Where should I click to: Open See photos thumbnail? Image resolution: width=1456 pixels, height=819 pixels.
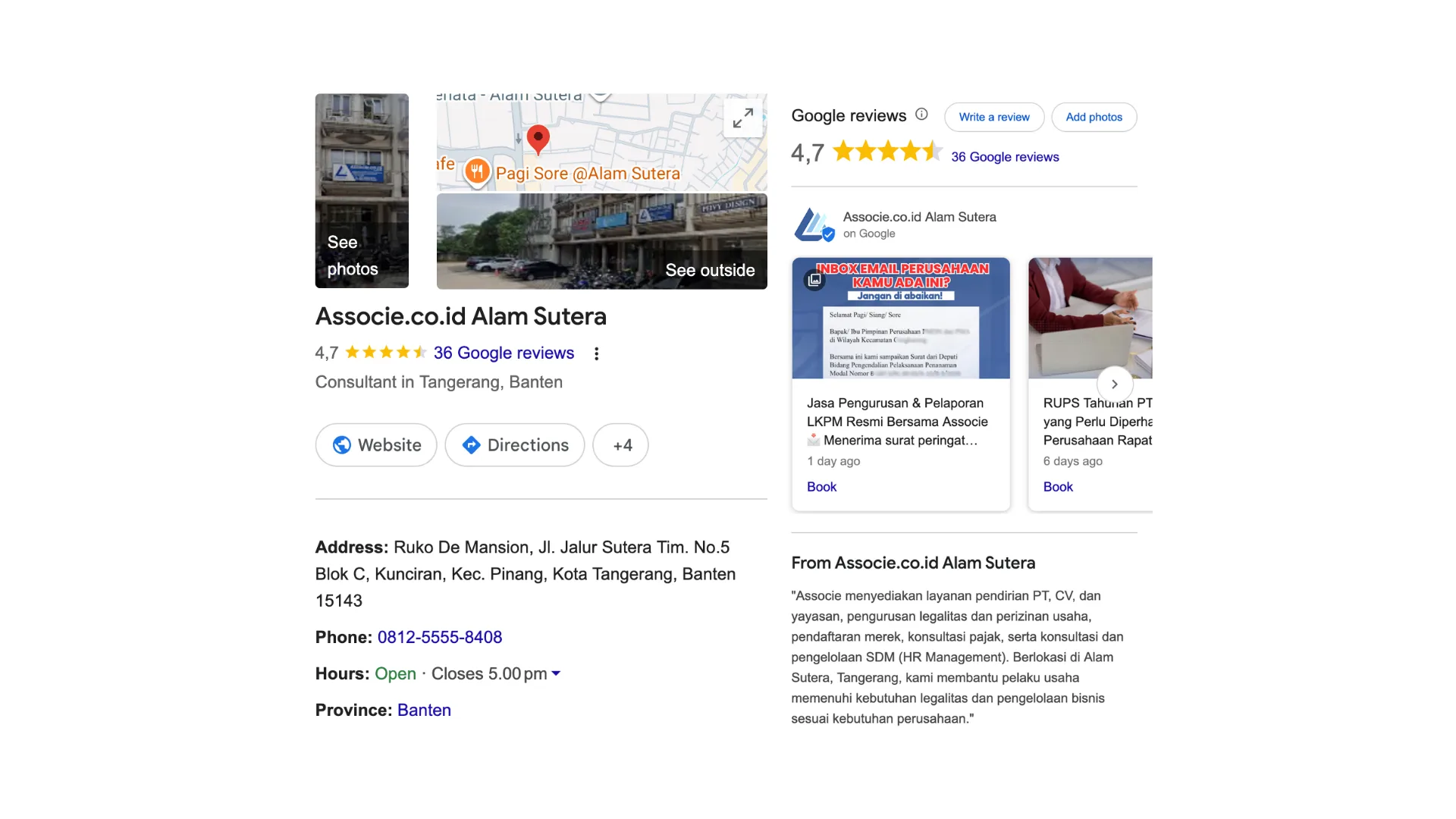[x=362, y=191]
